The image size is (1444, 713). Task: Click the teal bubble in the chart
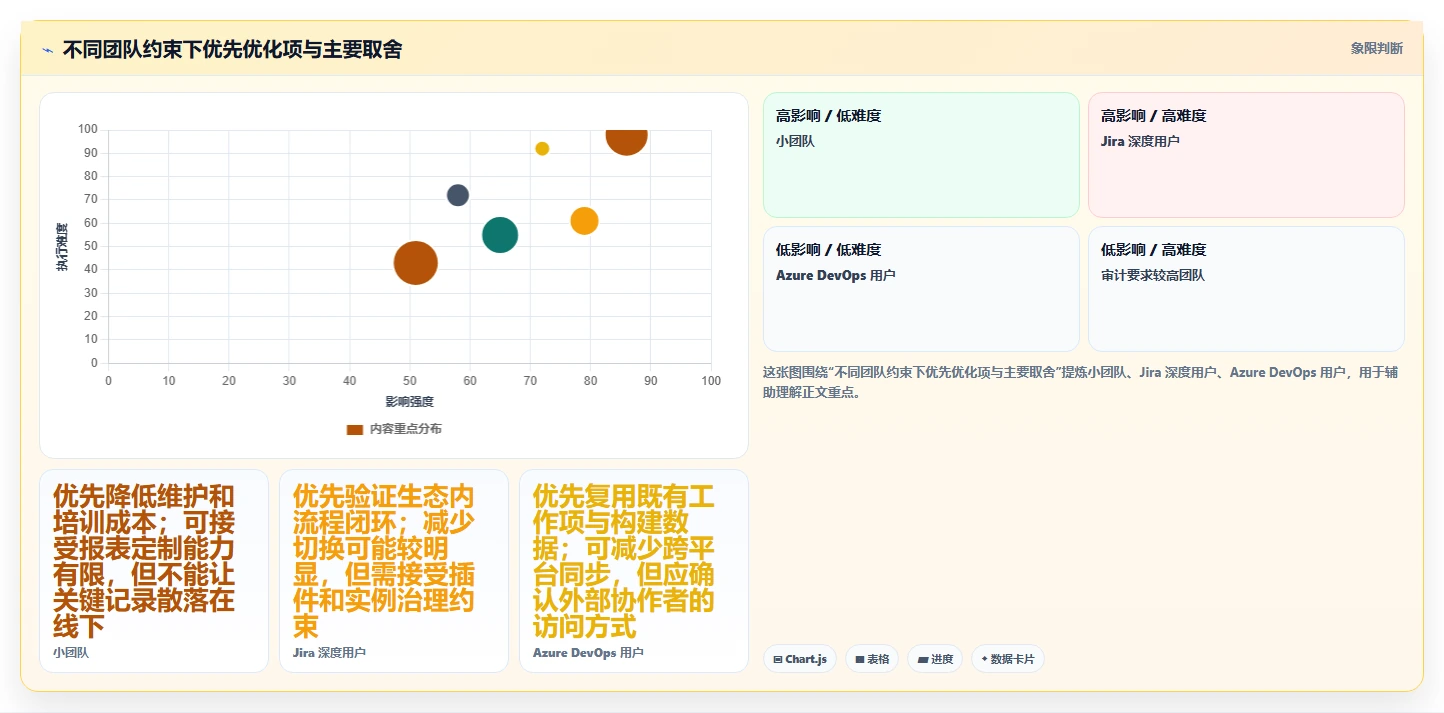[x=500, y=235]
